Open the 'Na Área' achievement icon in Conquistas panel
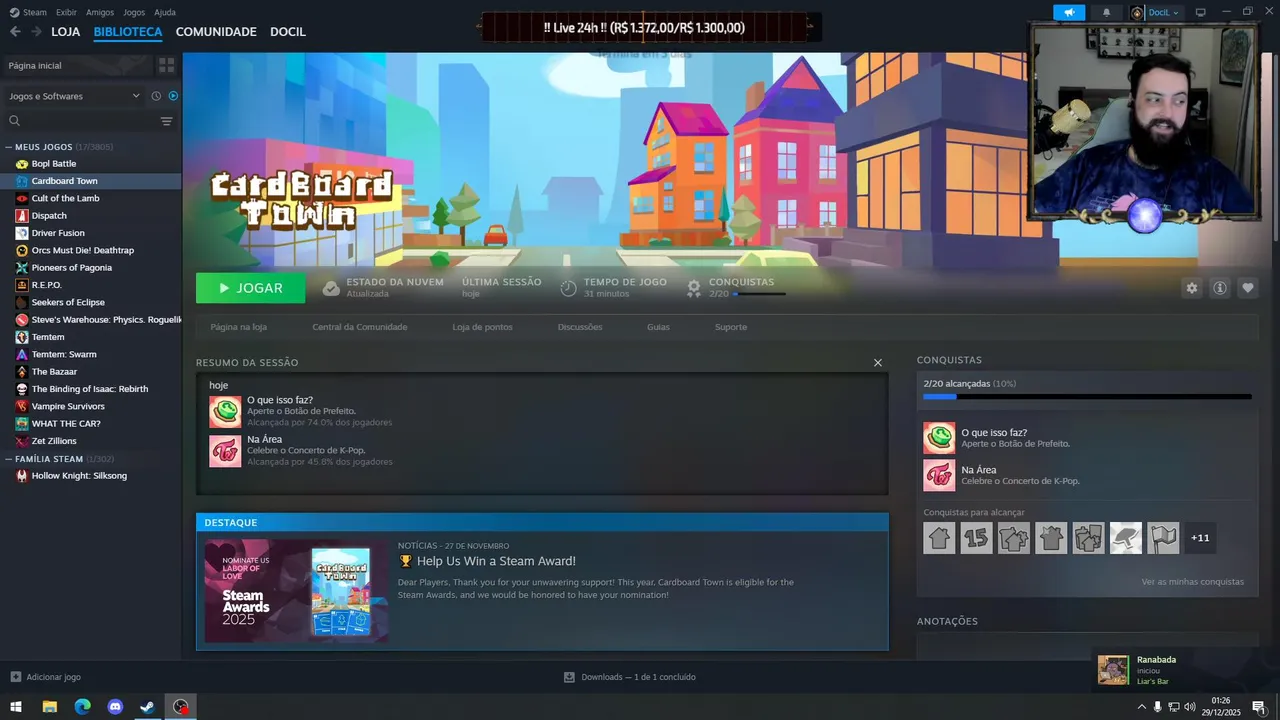This screenshot has width=1280, height=720. click(939, 475)
